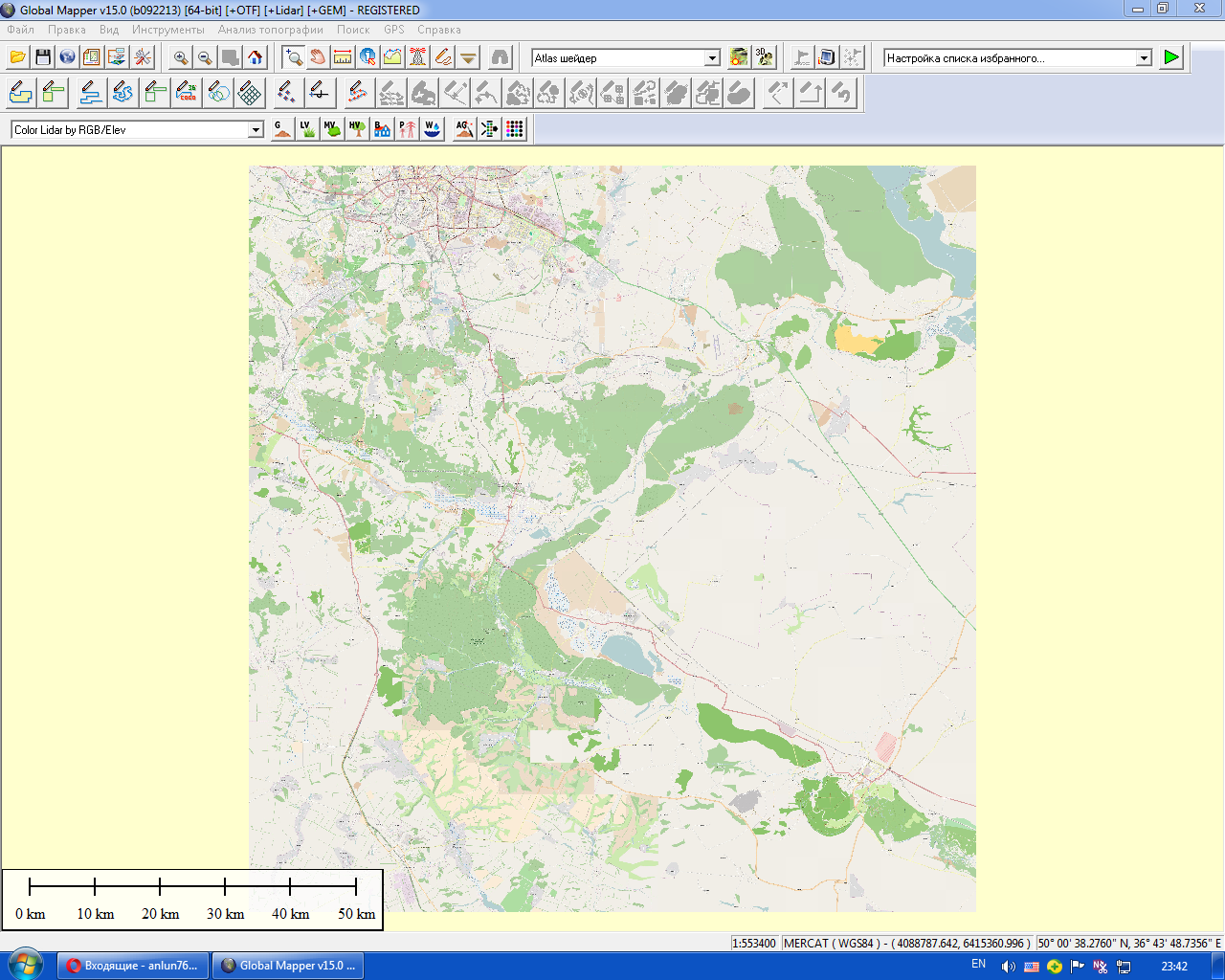Toggle Ground (G) Lidar class display
Viewport: 1225px width, 980px height.
[x=281, y=129]
